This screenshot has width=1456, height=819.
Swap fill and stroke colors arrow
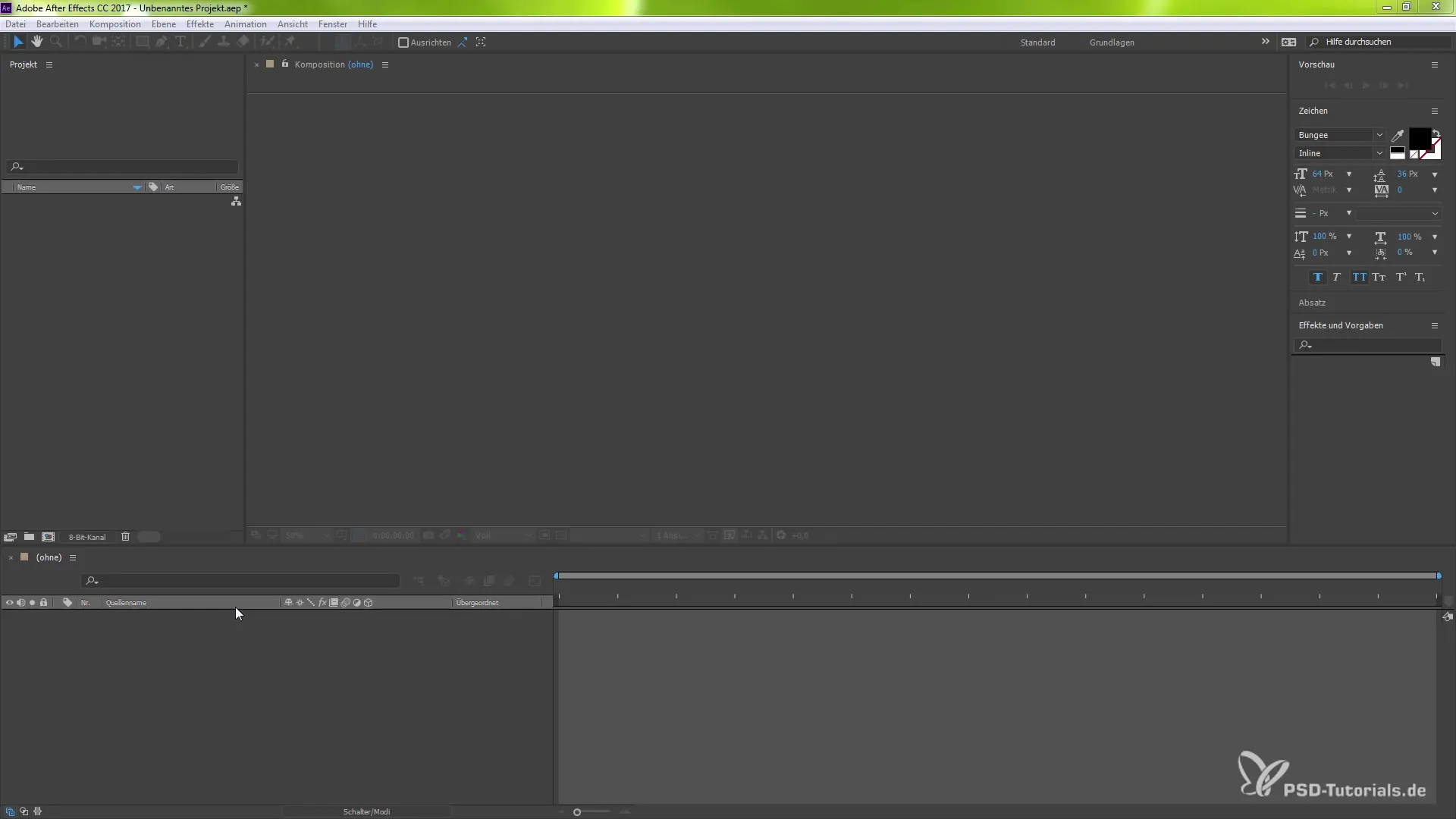tap(1436, 133)
